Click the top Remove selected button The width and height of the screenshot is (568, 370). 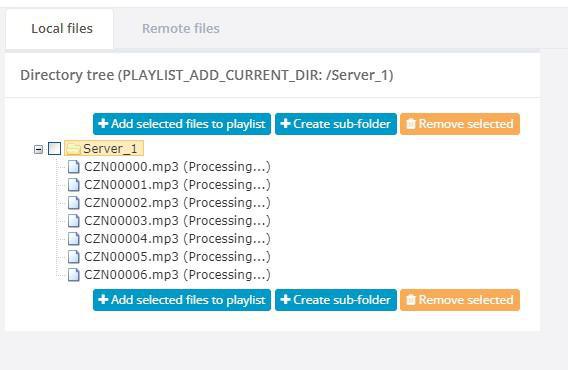(x=460, y=124)
